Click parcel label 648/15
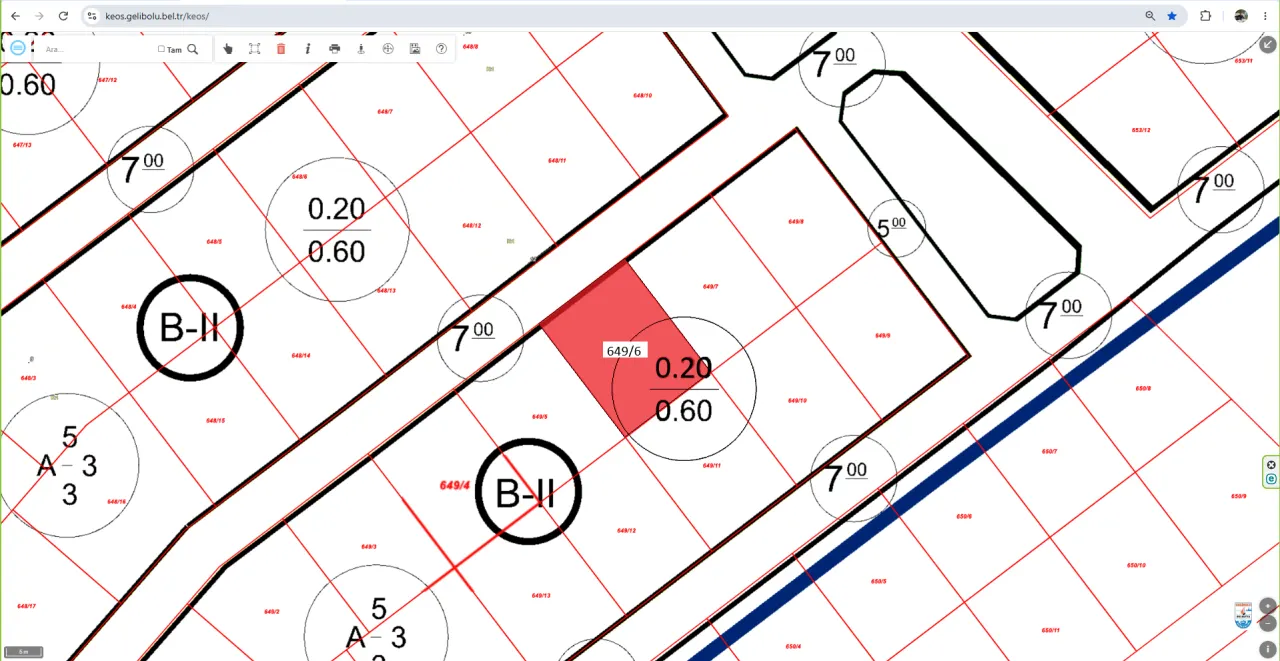This screenshot has height=661, width=1280. tap(215, 421)
